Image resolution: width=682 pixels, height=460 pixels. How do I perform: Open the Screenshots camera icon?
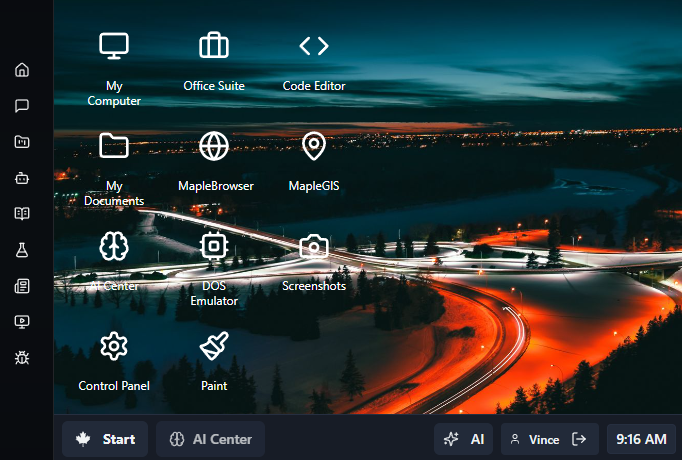pos(314,246)
